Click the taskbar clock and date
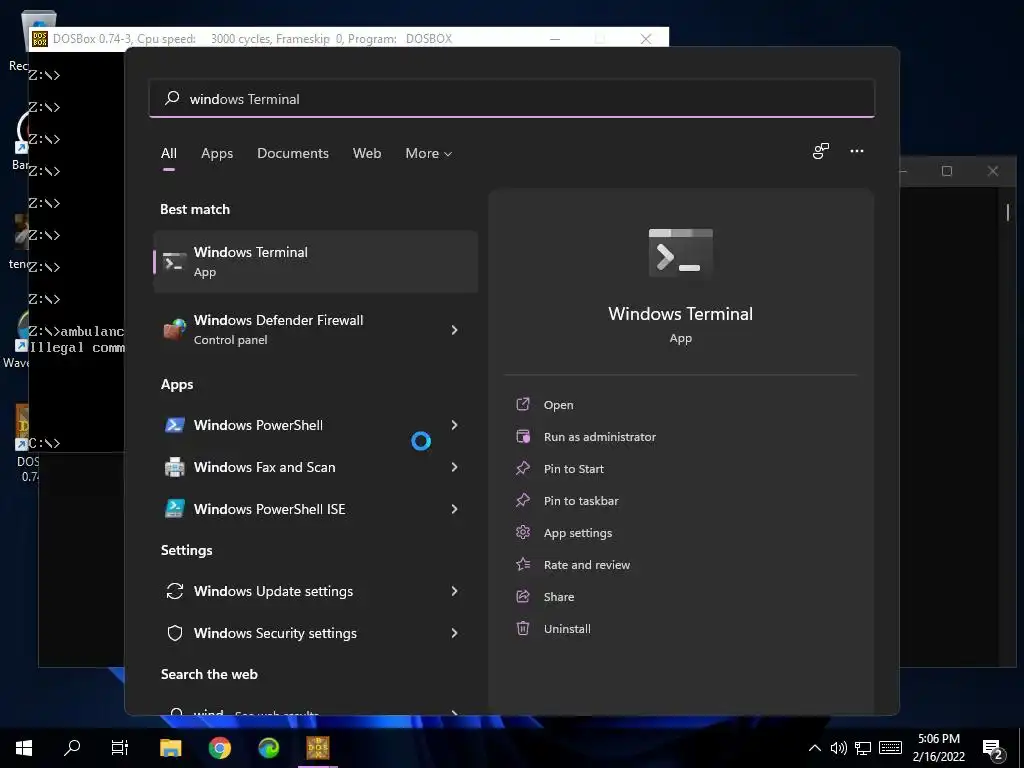1024x768 pixels. click(938, 748)
